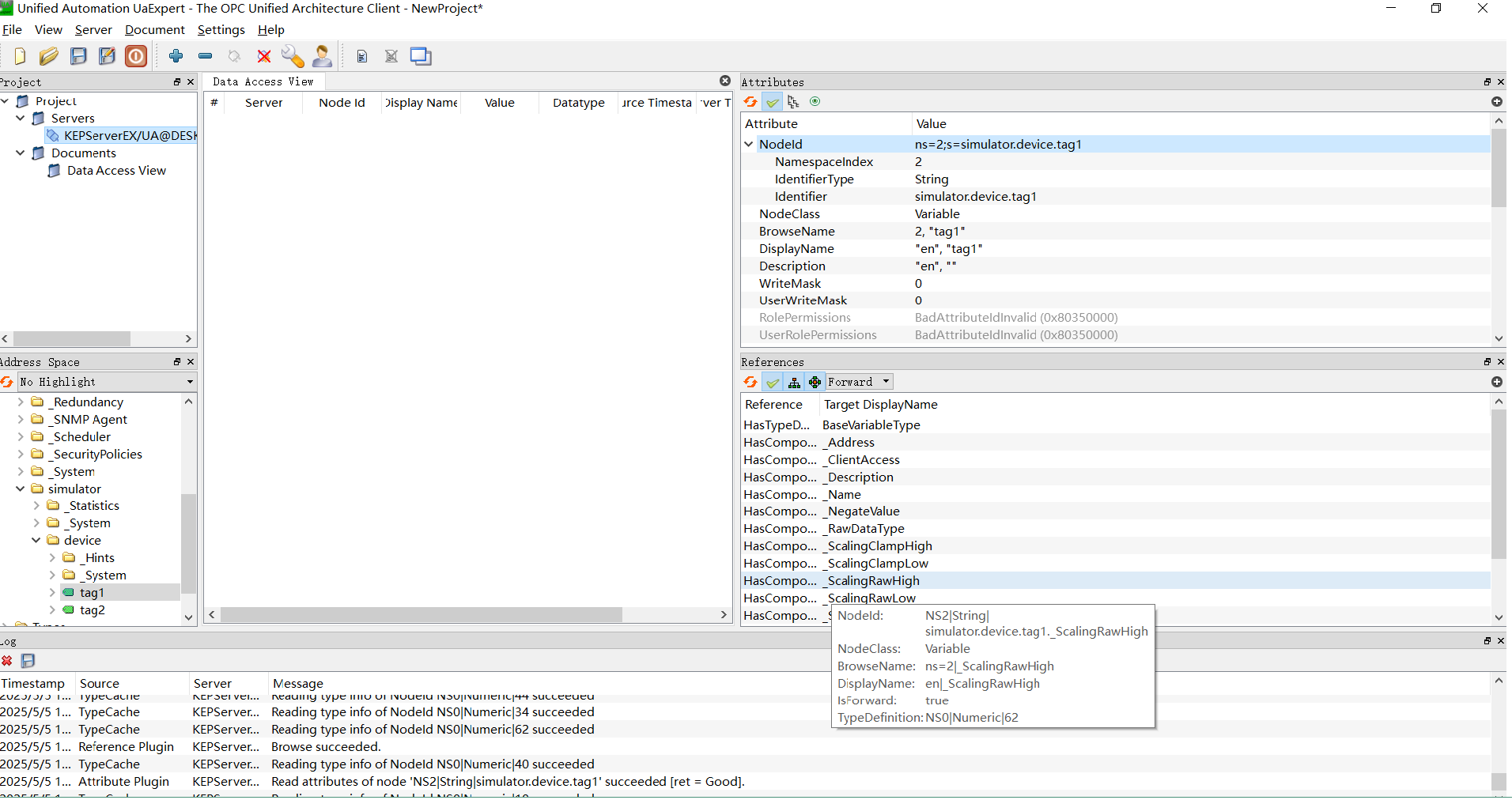Sort by the Node Id column header
This screenshot has width=1512, height=800.
342,103
